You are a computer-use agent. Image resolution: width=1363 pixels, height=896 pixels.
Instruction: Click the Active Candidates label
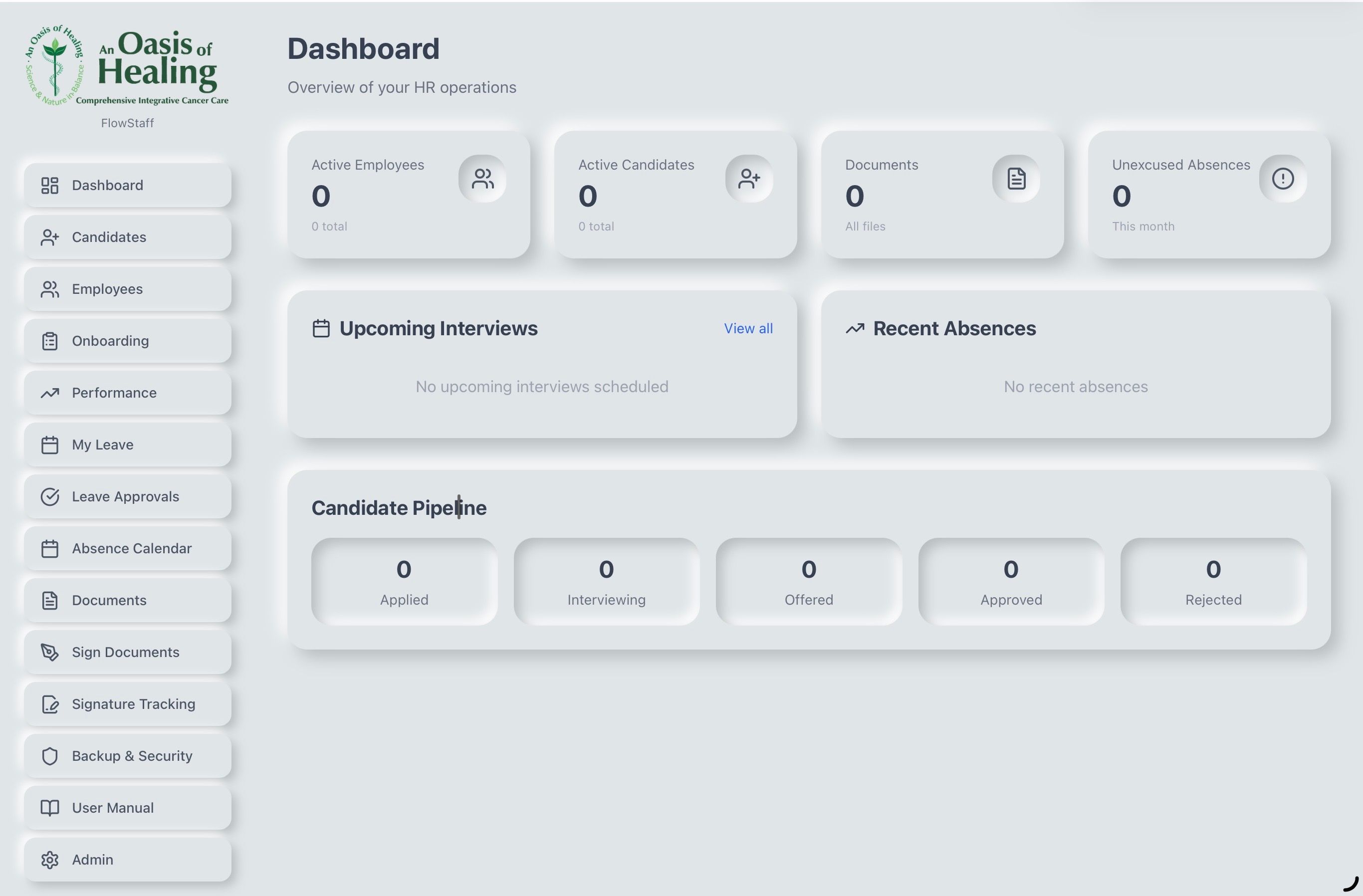[x=636, y=165]
